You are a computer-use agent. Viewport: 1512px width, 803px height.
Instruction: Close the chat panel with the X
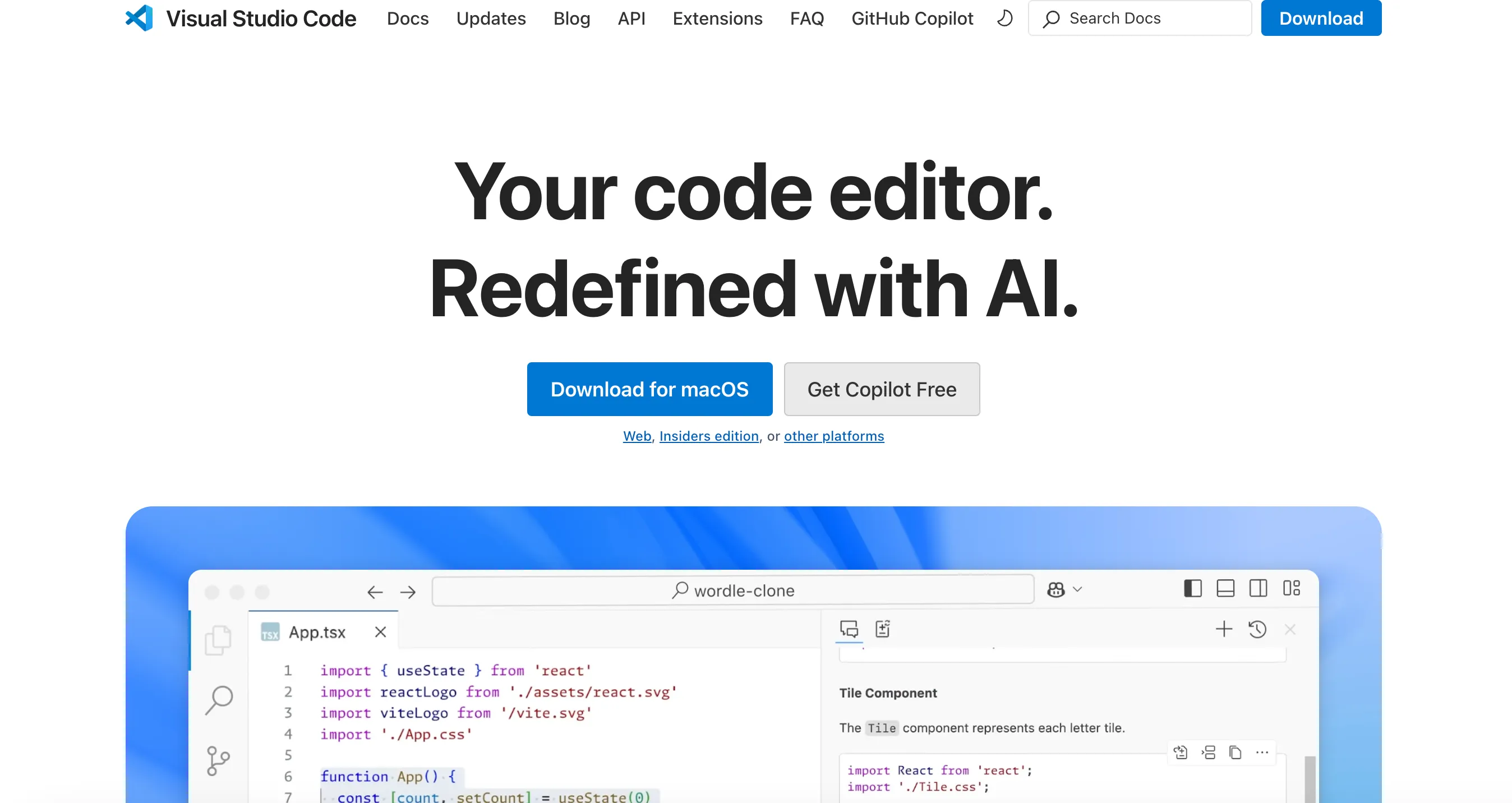1290,630
